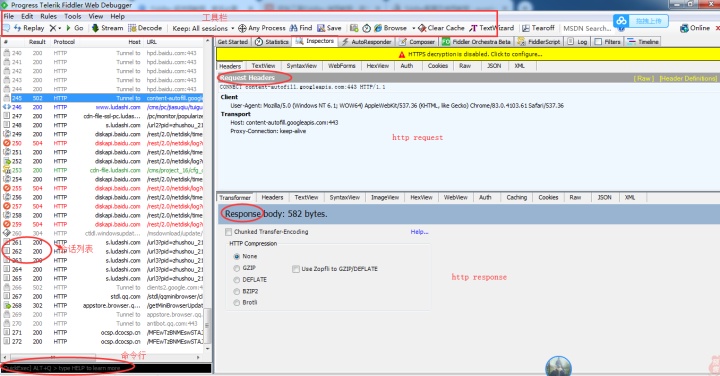Expand the Remove X dropdown arrow
This screenshot has width=720, height=376.
[x=60, y=28]
